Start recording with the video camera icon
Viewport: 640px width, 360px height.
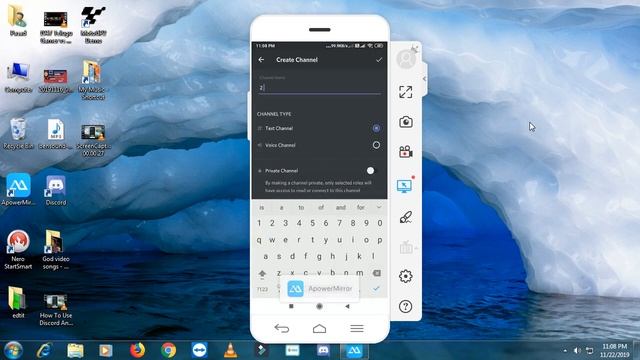tap(405, 152)
